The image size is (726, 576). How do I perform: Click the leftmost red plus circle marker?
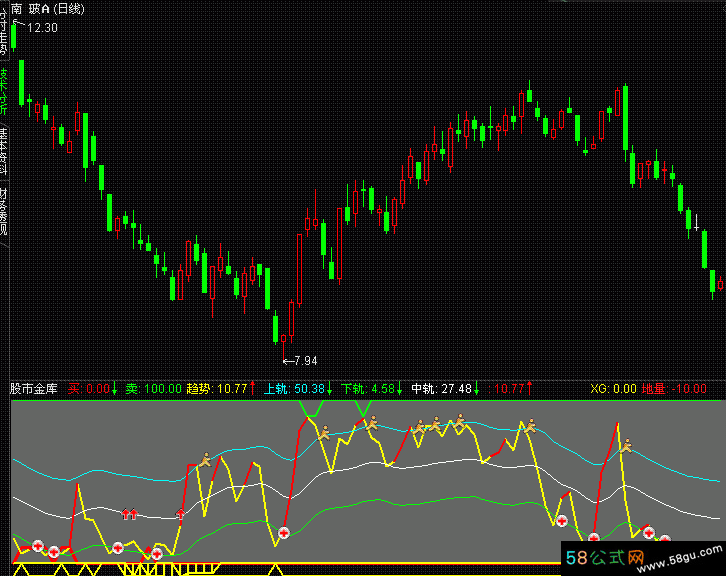pyautogui.click(x=38, y=546)
